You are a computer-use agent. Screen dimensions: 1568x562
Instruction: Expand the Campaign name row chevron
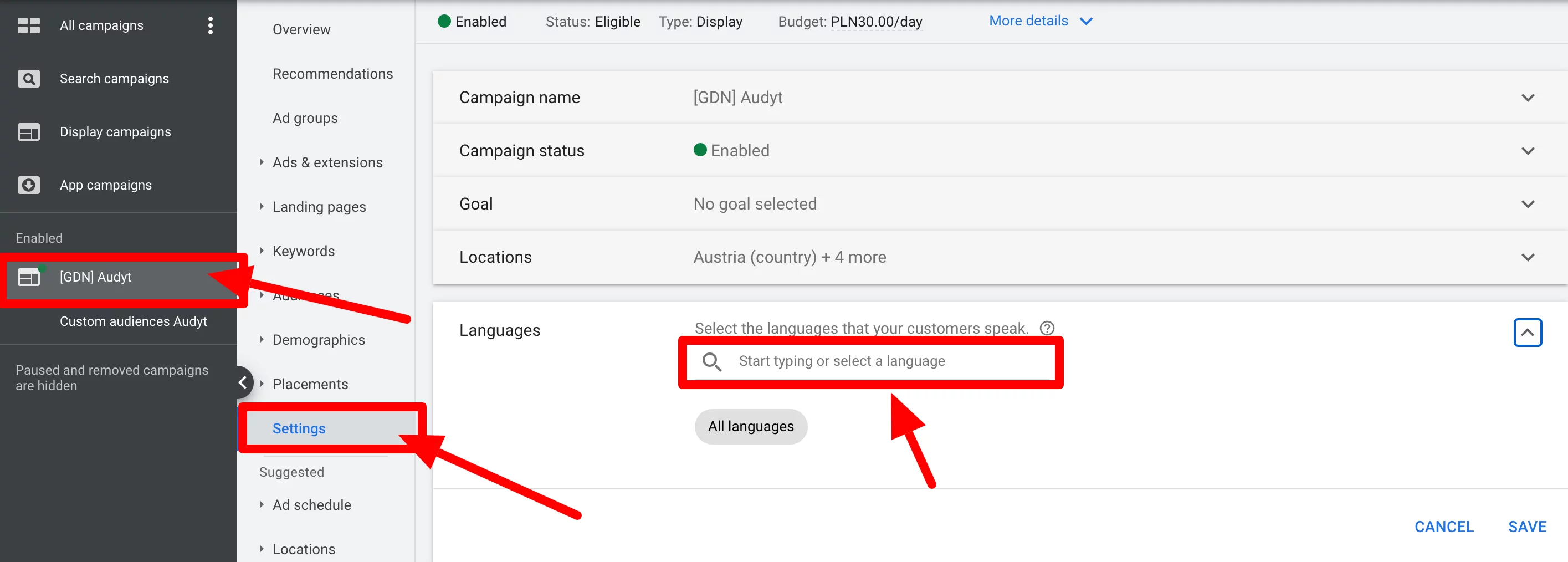click(1528, 98)
